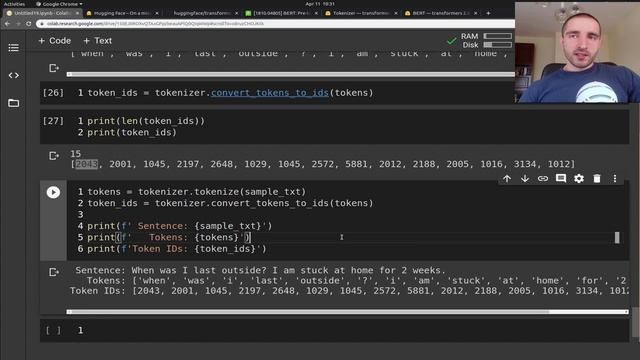Viewport: 640px width, 360px height.
Task: Select cell 27 execution count
Action: (53, 121)
